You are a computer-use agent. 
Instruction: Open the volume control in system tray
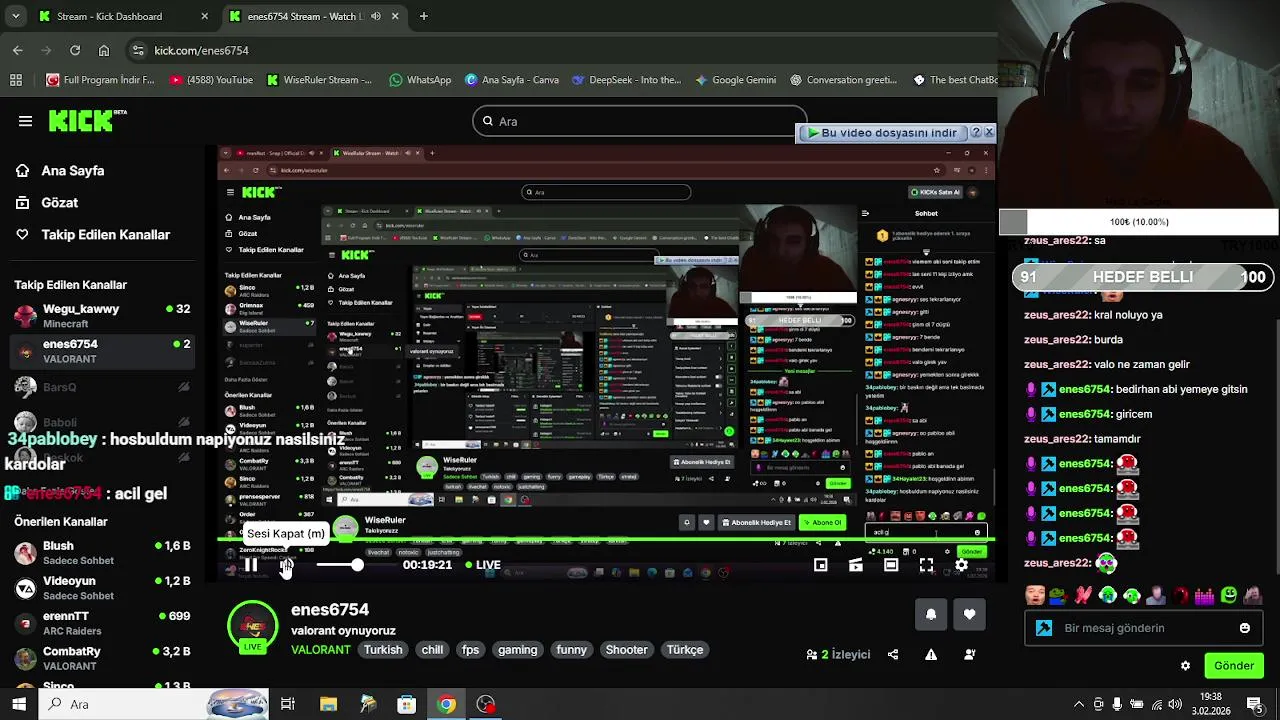pos(1175,705)
